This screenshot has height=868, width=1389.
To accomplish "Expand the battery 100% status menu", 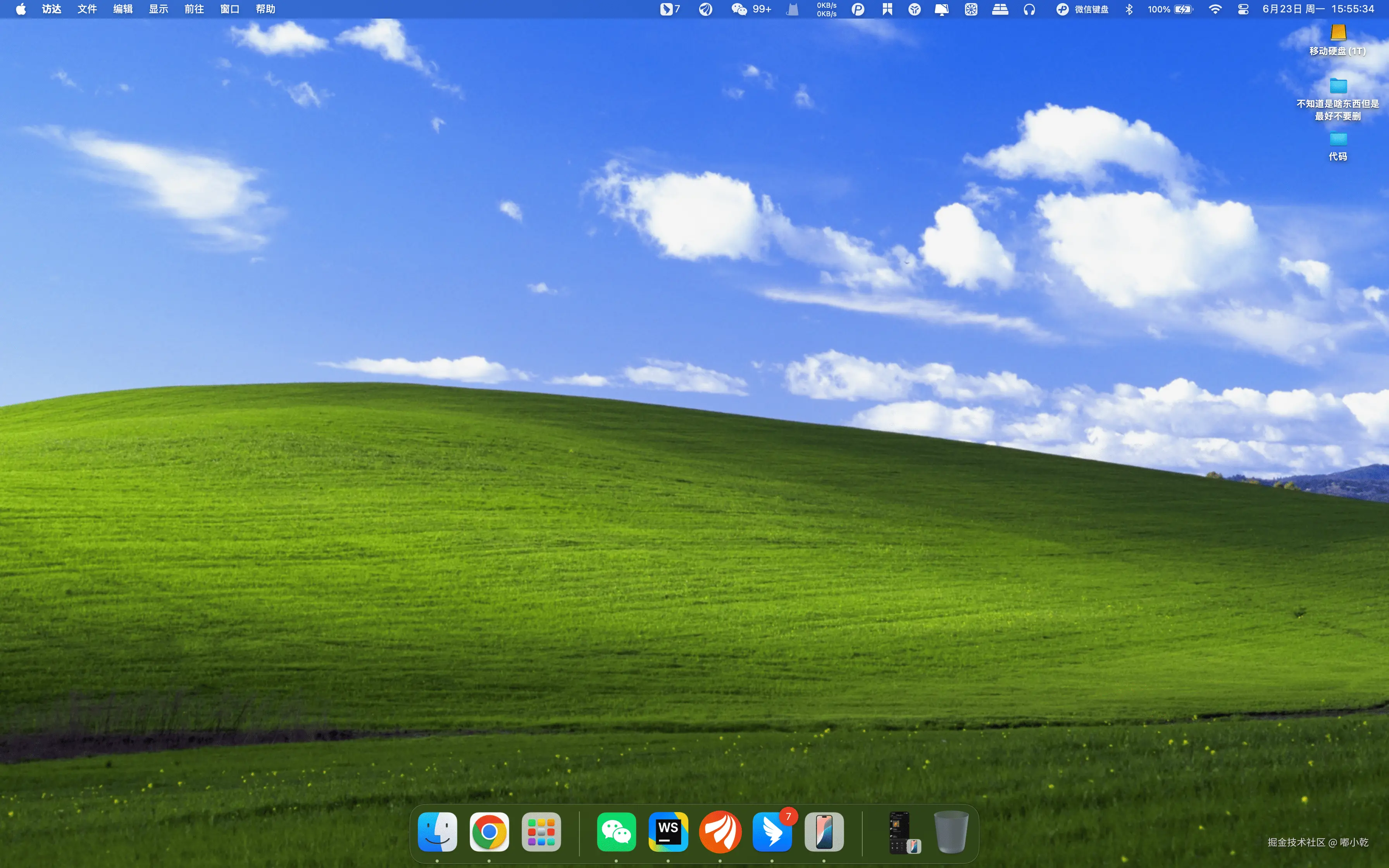I will click(1170, 9).
